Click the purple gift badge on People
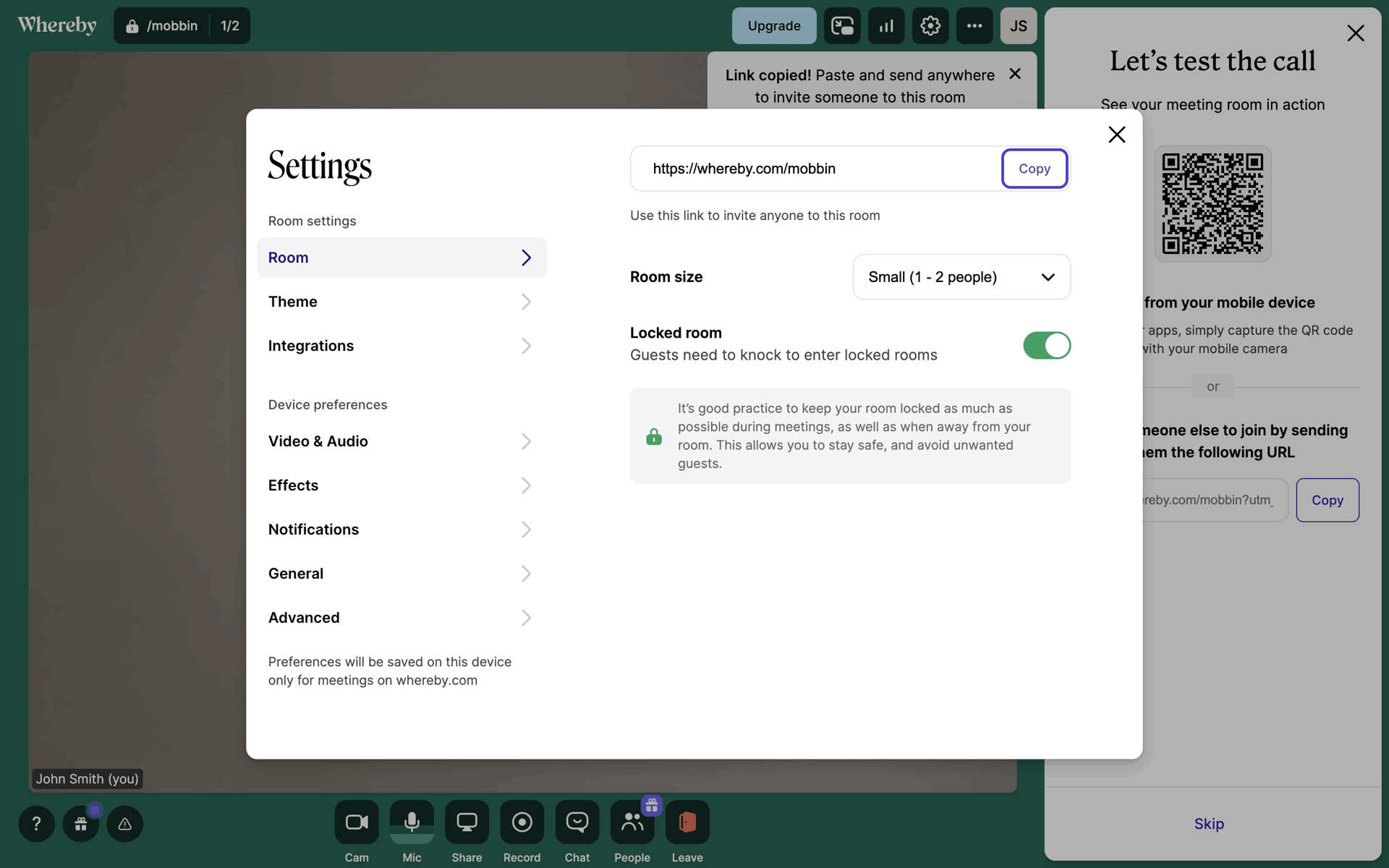The width and height of the screenshot is (1389, 868). tap(652, 805)
